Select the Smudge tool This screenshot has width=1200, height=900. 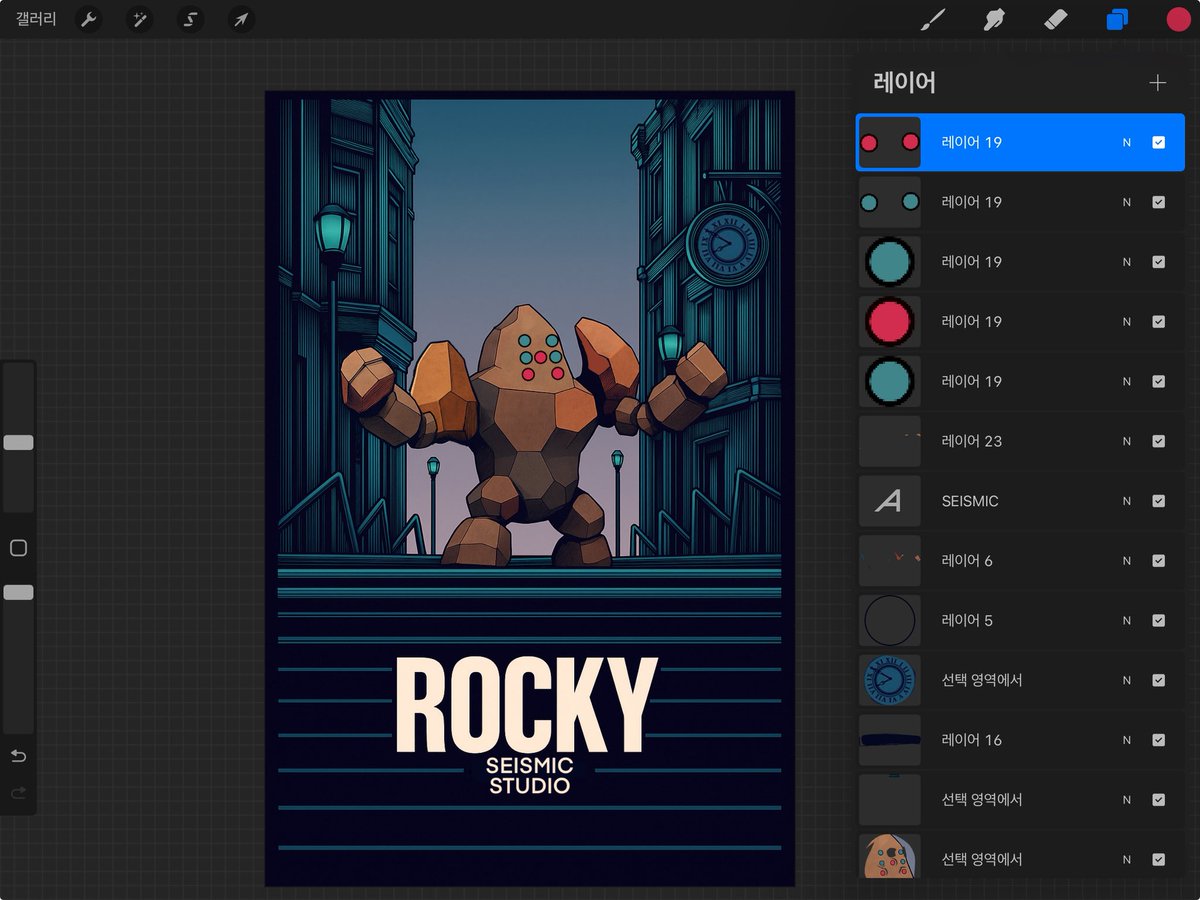coord(994,19)
